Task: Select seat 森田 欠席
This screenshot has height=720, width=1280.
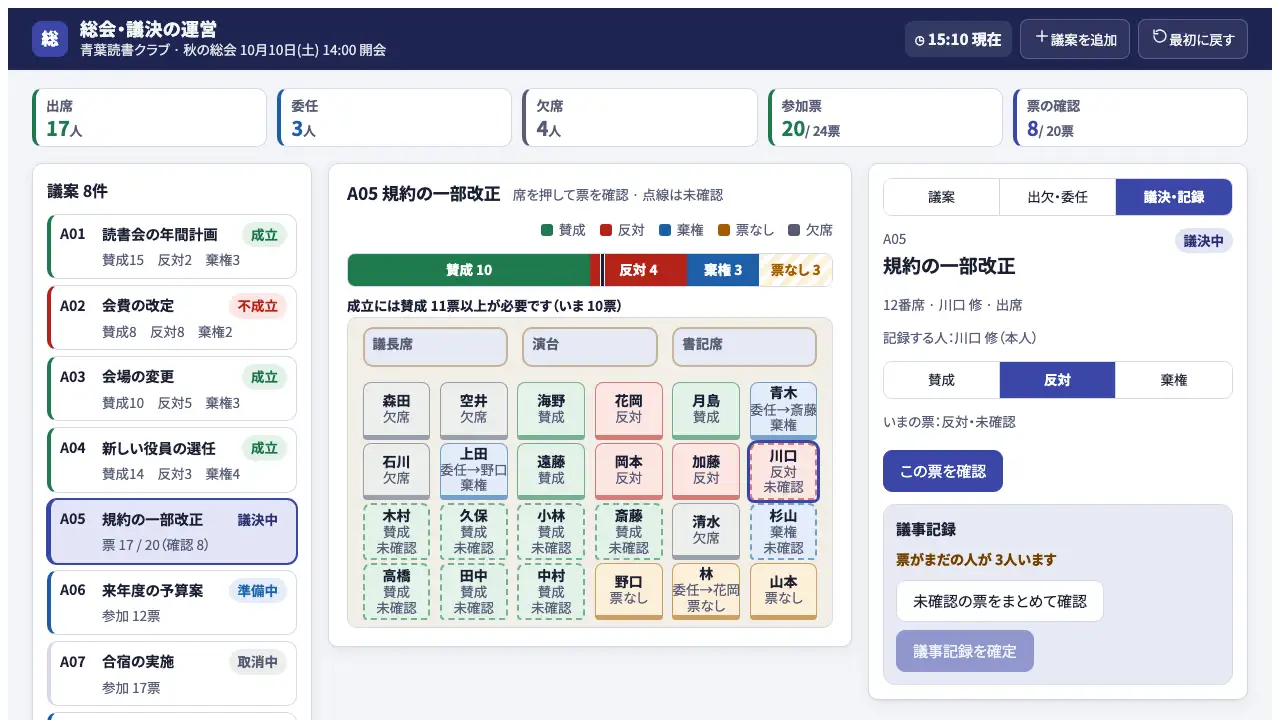Action: [x=396, y=410]
